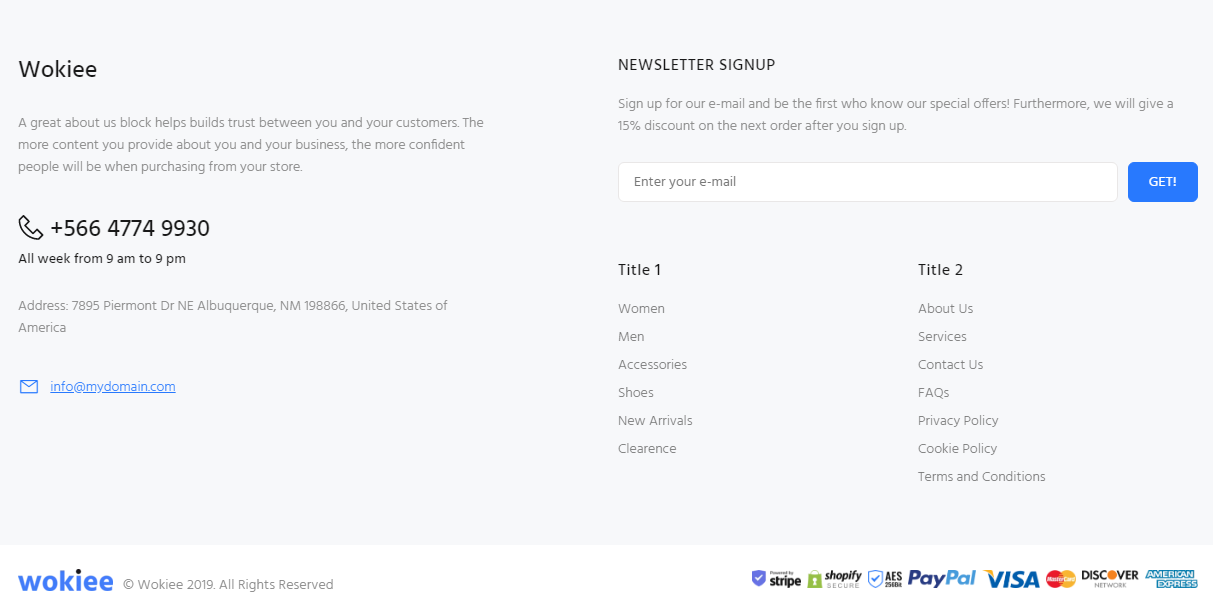Click the PayPal payment logo
The image size is (1213, 615).
(x=942, y=579)
